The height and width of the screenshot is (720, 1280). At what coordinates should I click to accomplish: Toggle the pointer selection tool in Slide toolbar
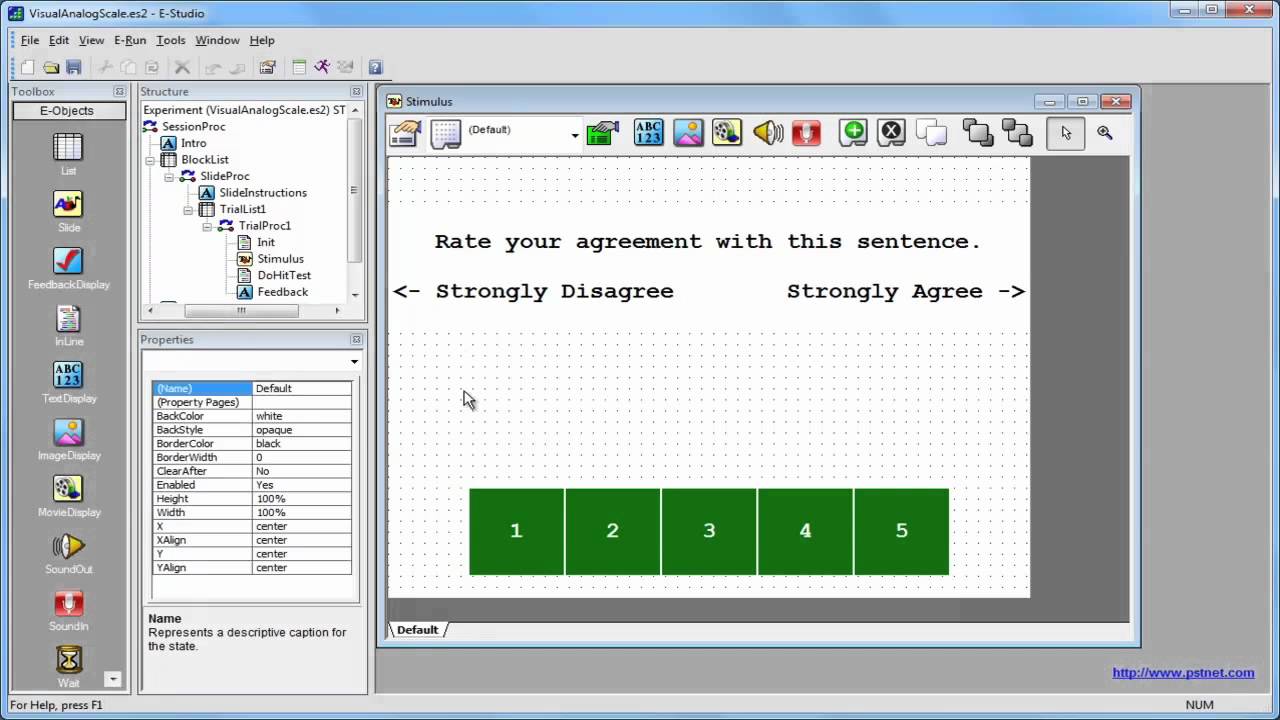pos(1066,132)
